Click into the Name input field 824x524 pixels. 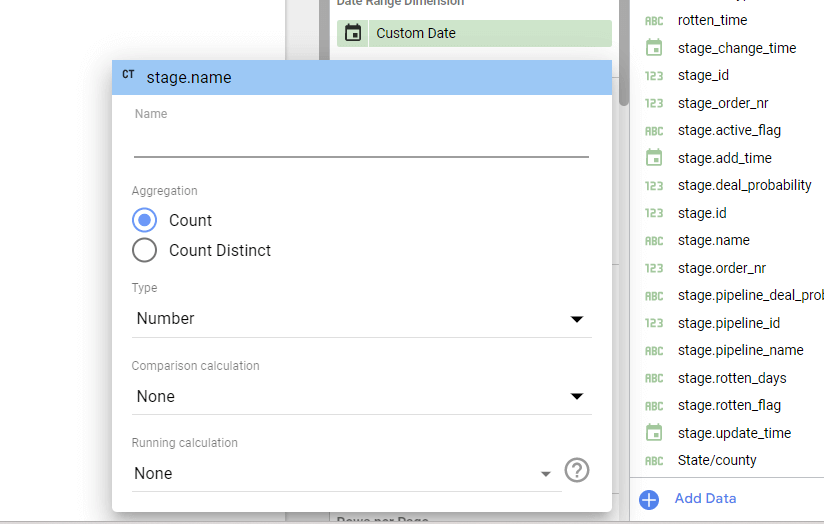click(361, 142)
